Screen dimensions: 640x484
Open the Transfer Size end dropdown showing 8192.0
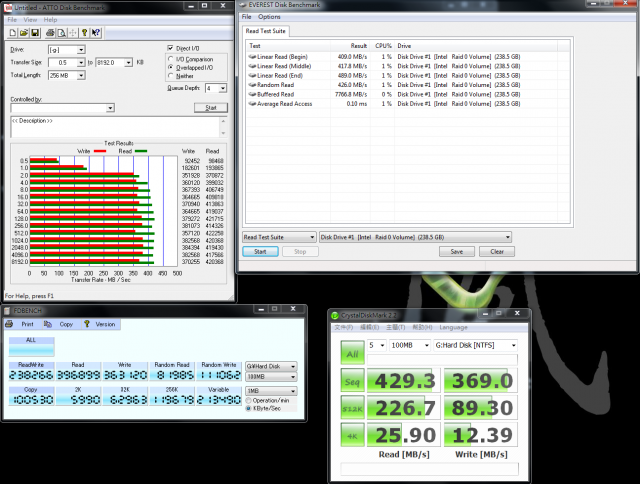click(129, 62)
